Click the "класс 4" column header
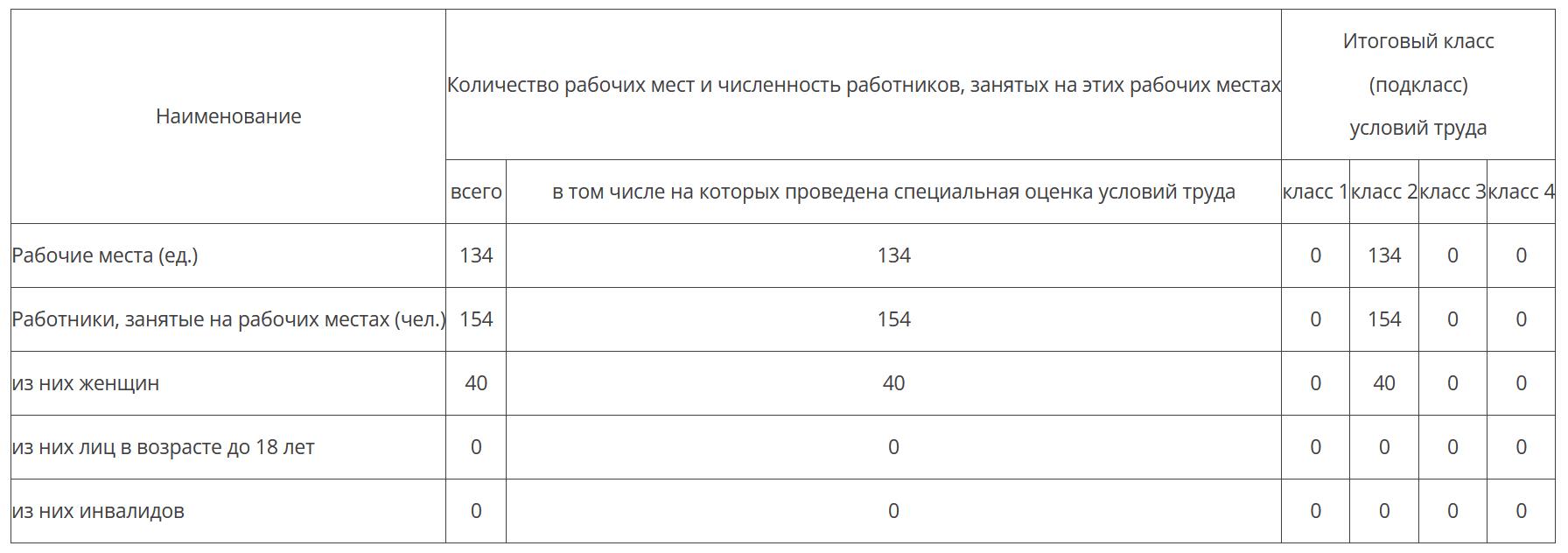1568x553 pixels. click(1521, 192)
